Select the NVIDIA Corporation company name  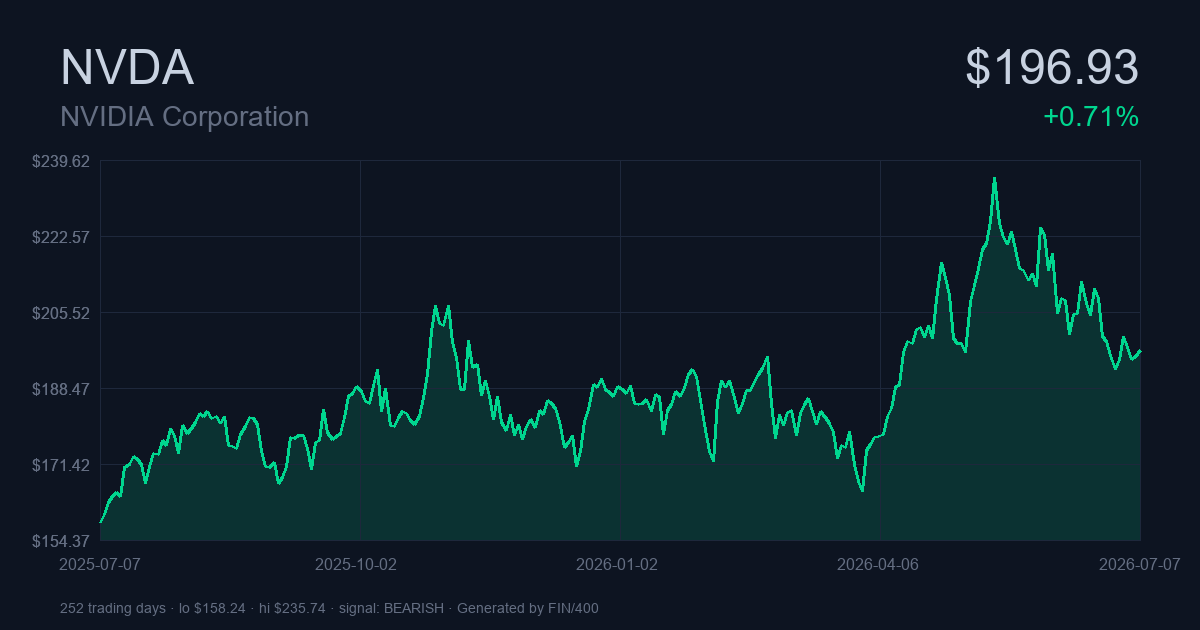184,117
